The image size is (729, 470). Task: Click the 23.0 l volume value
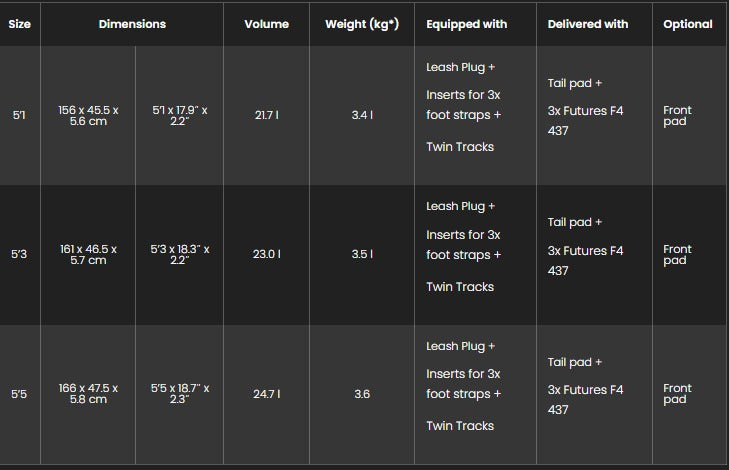(266, 255)
